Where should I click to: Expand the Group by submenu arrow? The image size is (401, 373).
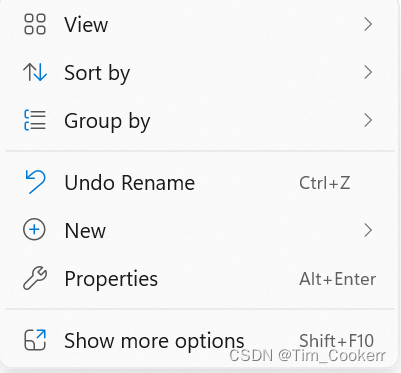[x=368, y=120]
